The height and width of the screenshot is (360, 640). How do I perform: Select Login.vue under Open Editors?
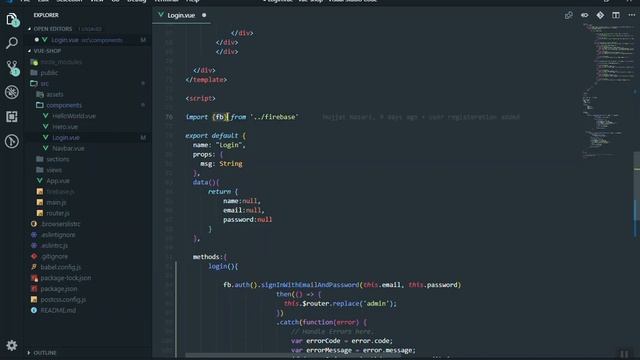click(87, 40)
